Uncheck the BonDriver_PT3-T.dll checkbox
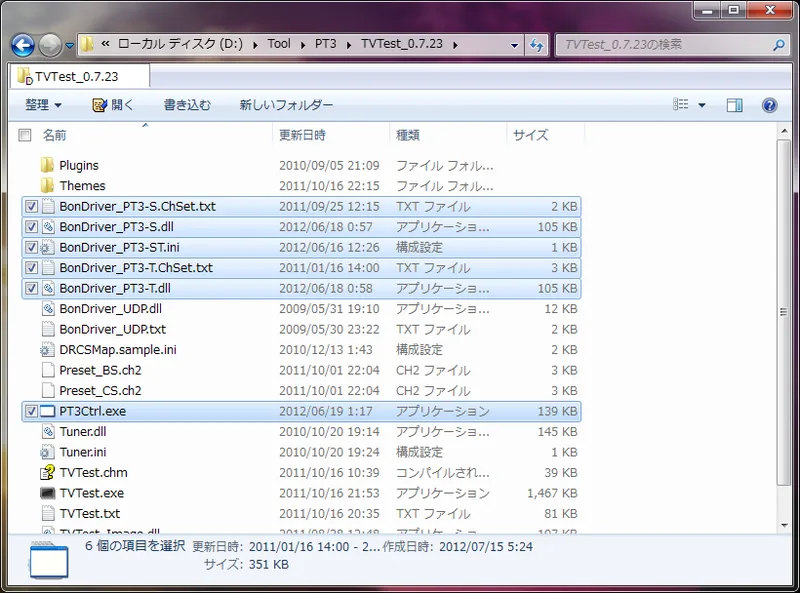Screen dimensions: 800x593 (32, 288)
